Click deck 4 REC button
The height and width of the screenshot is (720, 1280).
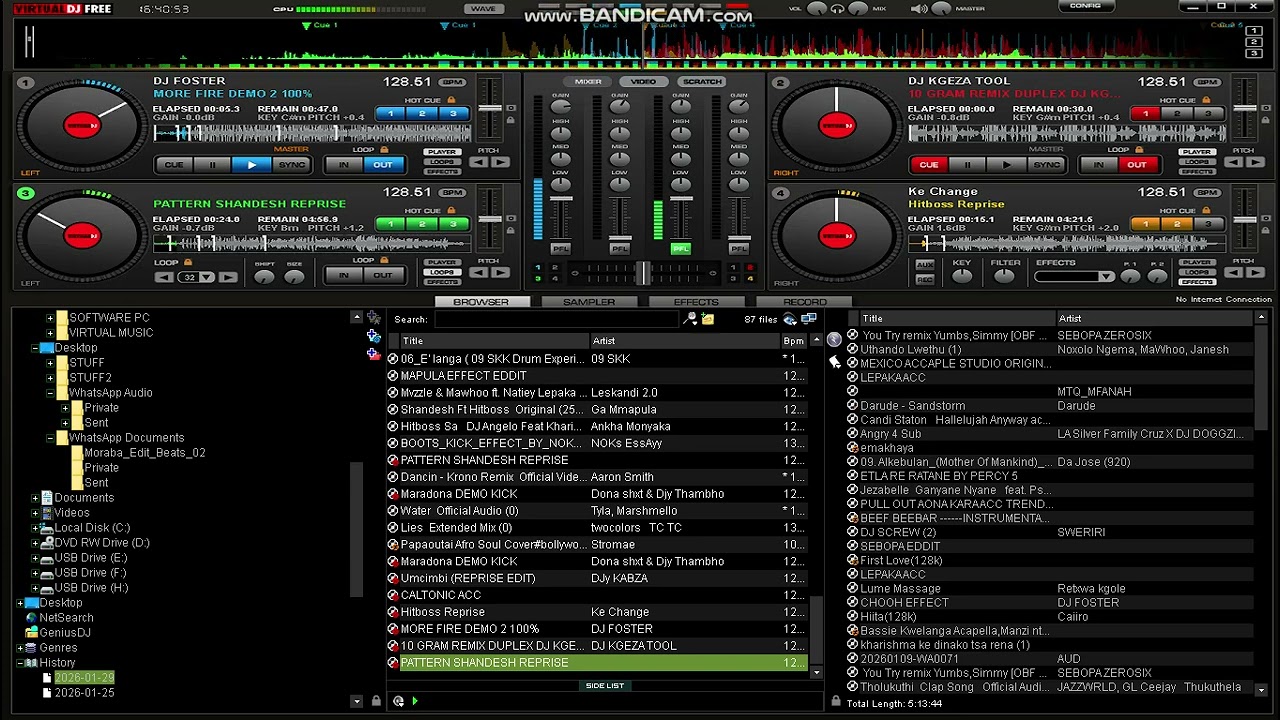(x=925, y=278)
